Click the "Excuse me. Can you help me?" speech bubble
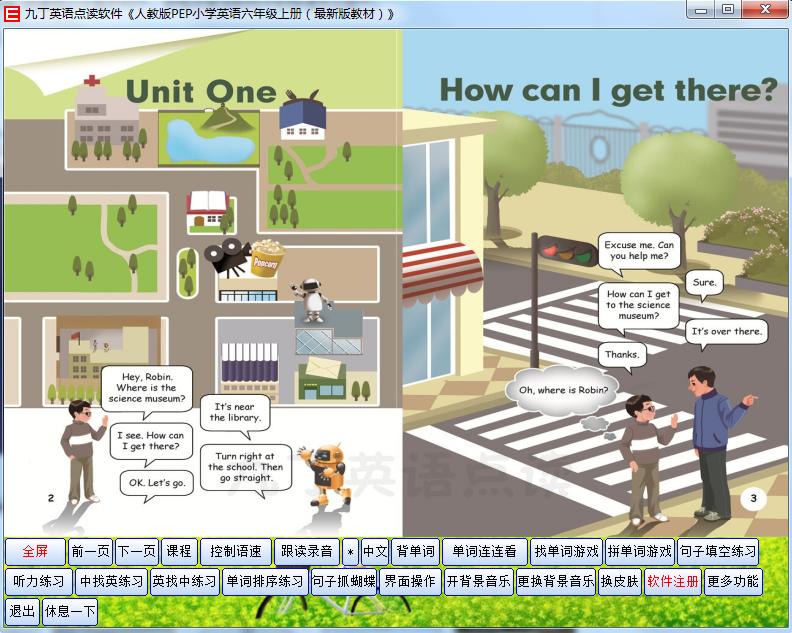792x633 pixels. (639, 251)
